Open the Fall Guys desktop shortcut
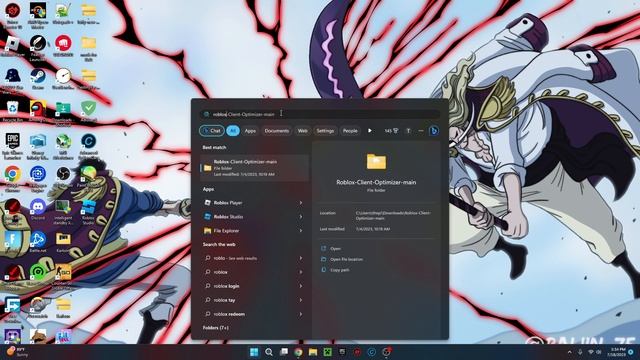Image resolution: width=640 pixels, height=360 pixels. point(63,337)
